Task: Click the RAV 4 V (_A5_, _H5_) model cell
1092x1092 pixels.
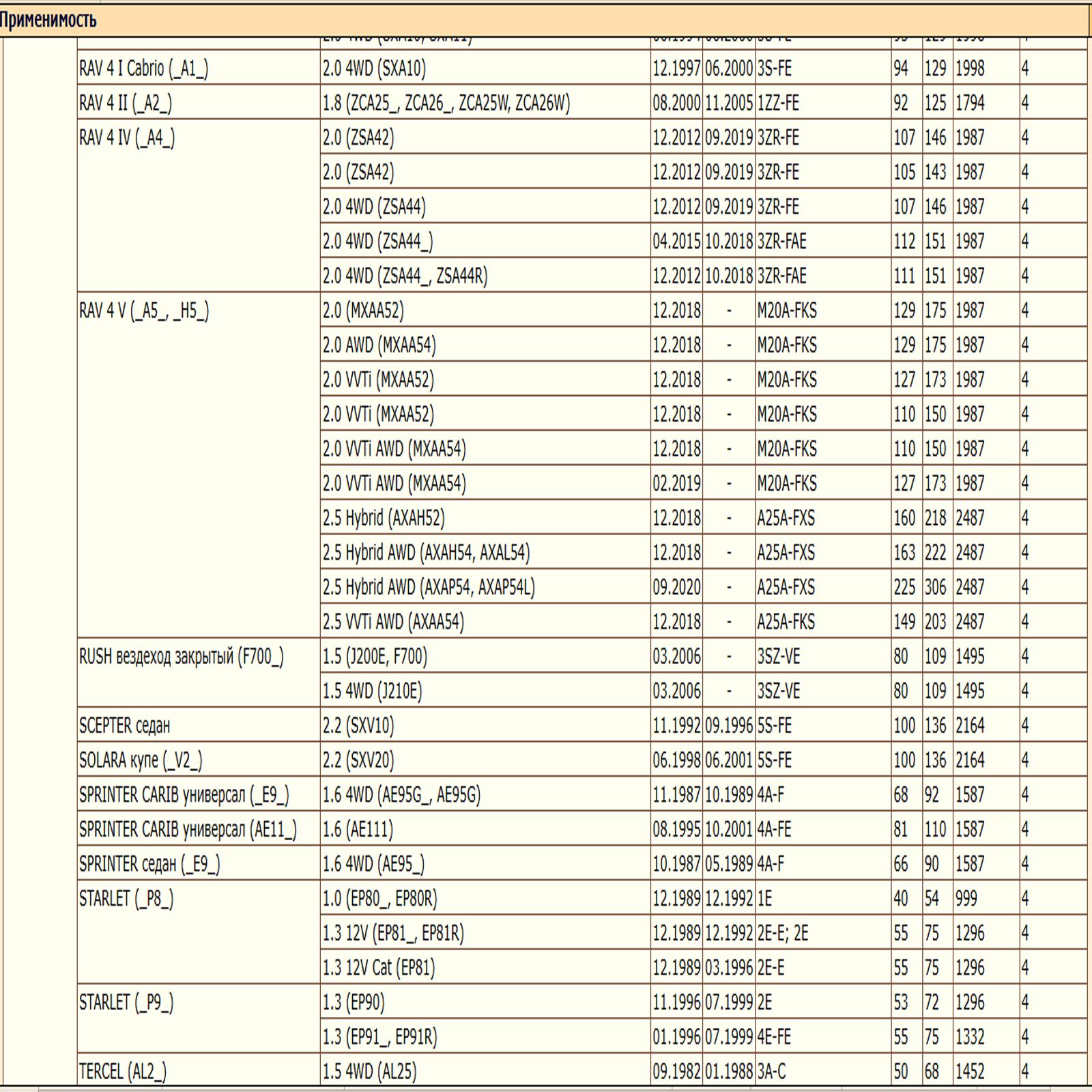Action: tap(144, 311)
